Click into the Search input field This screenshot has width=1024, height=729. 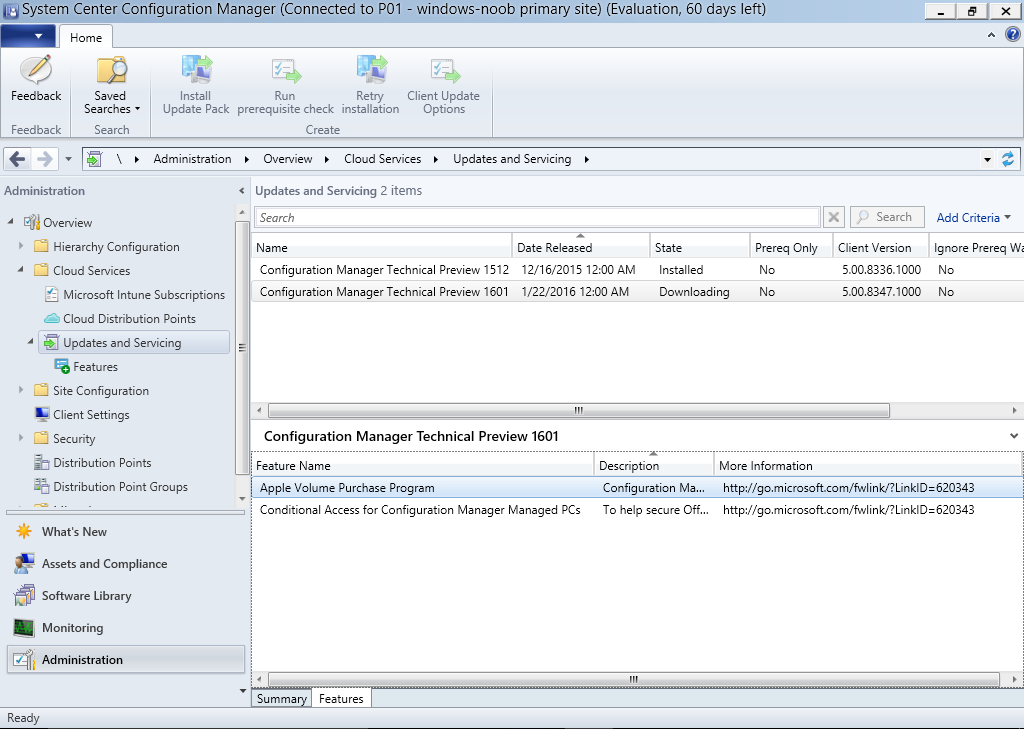tap(537, 218)
